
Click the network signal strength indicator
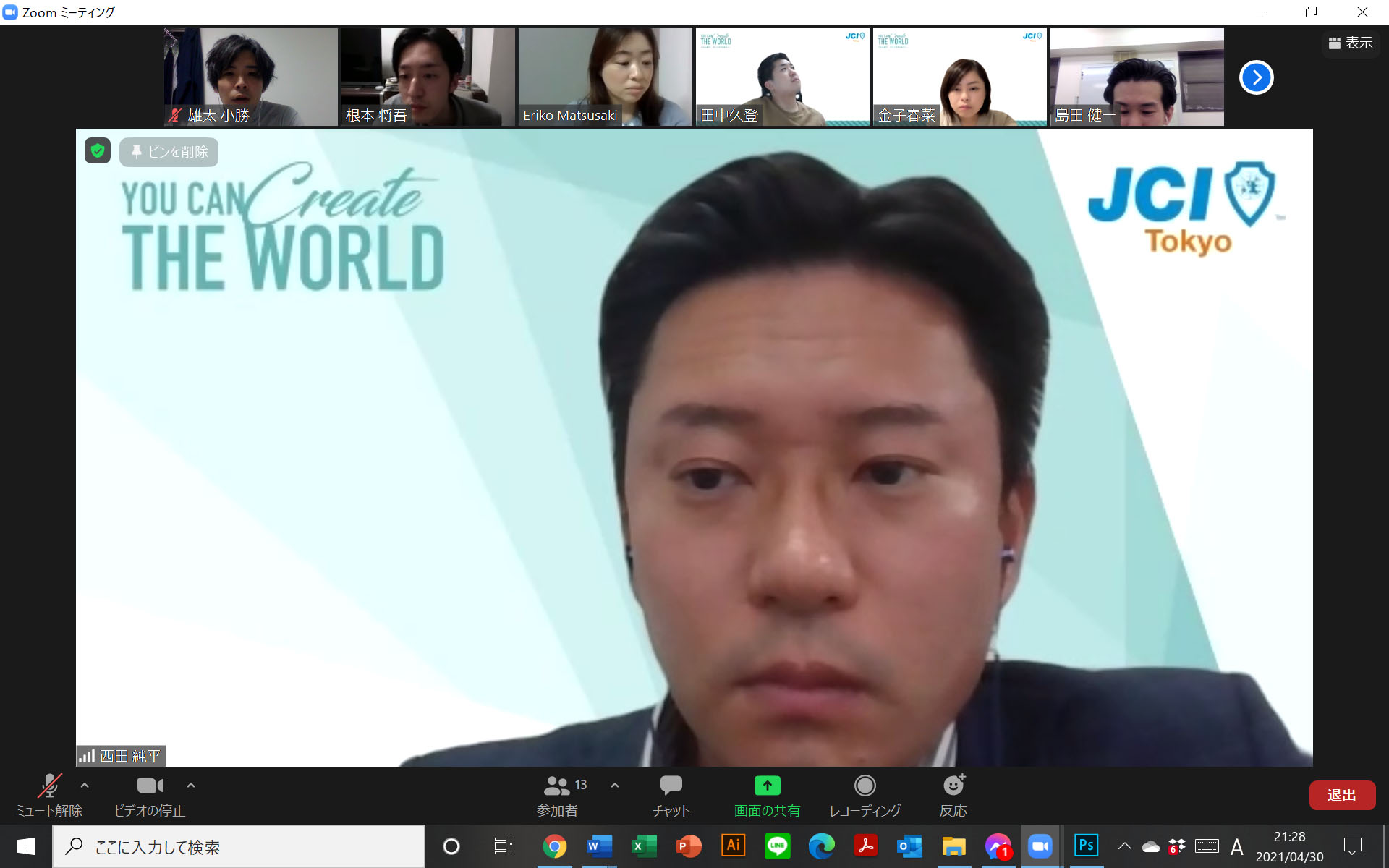[x=87, y=756]
